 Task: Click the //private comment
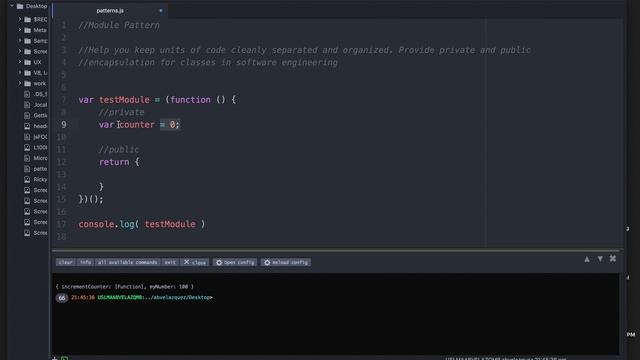pos(121,112)
